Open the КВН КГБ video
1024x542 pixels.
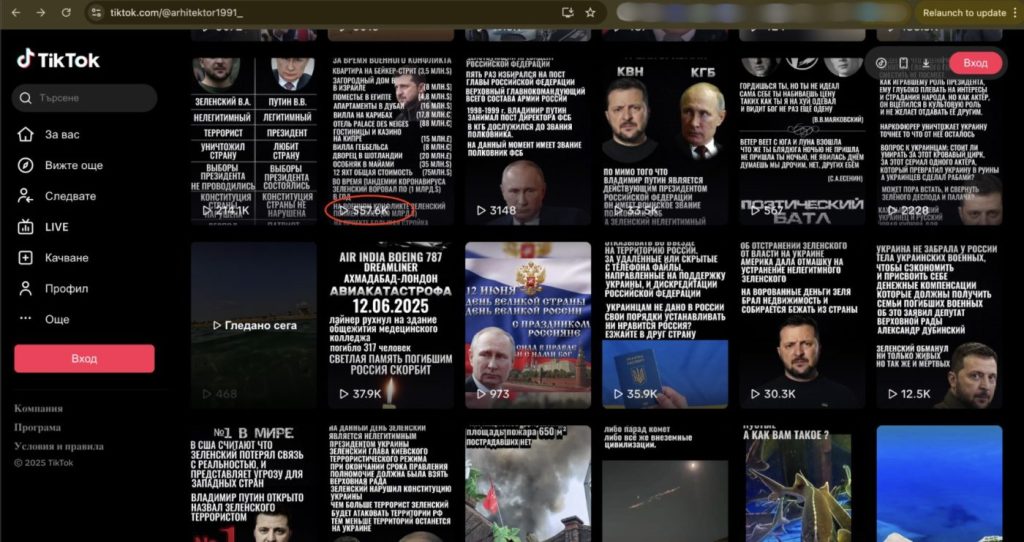click(665, 141)
